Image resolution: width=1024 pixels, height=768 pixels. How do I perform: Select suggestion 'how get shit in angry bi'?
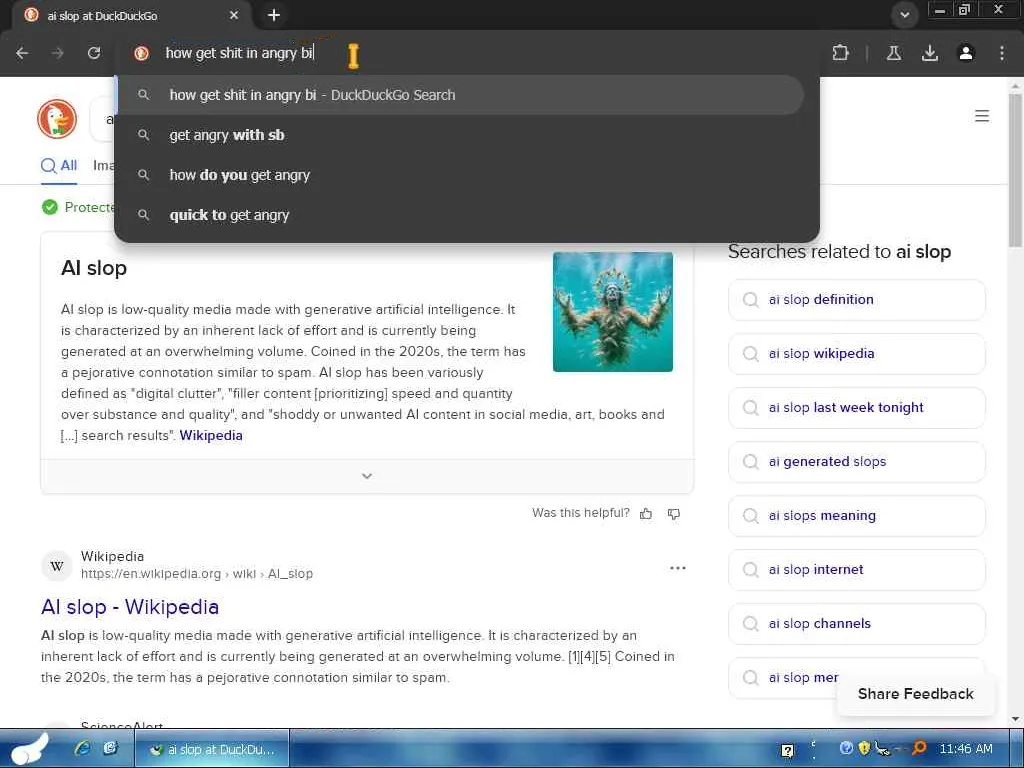click(459, 95)
